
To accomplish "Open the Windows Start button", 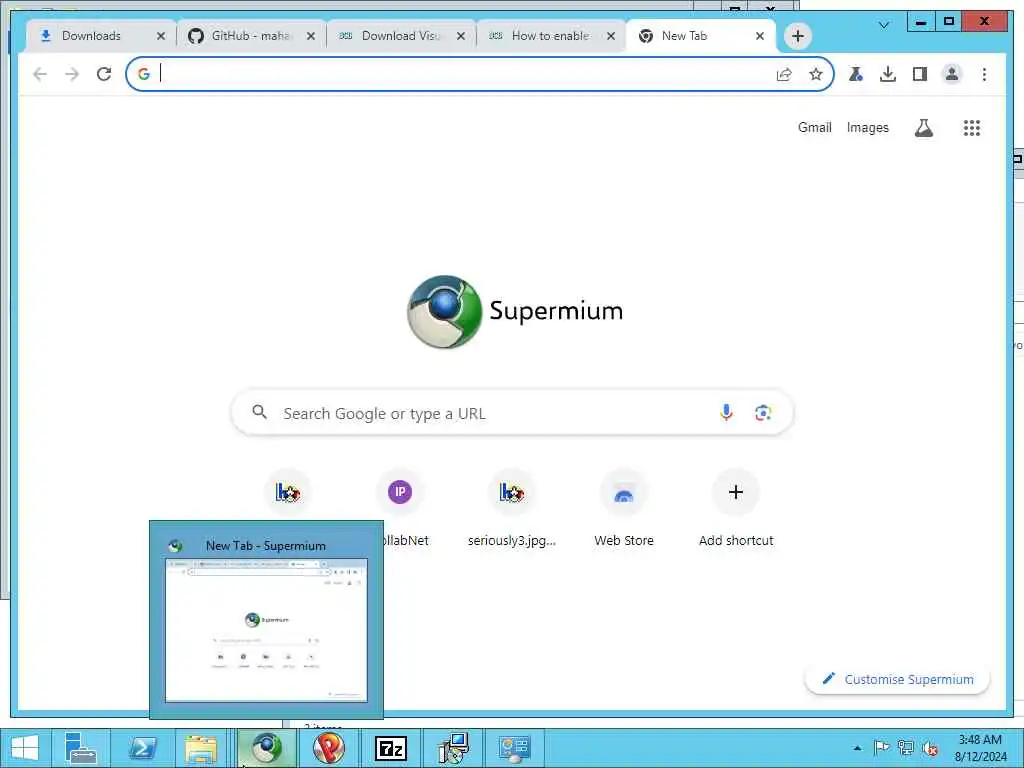I will click(x=25, y=748).
